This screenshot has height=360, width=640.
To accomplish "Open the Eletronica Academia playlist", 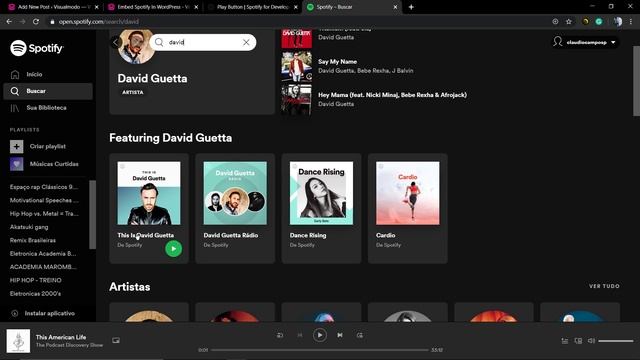I will pos(43,253).
